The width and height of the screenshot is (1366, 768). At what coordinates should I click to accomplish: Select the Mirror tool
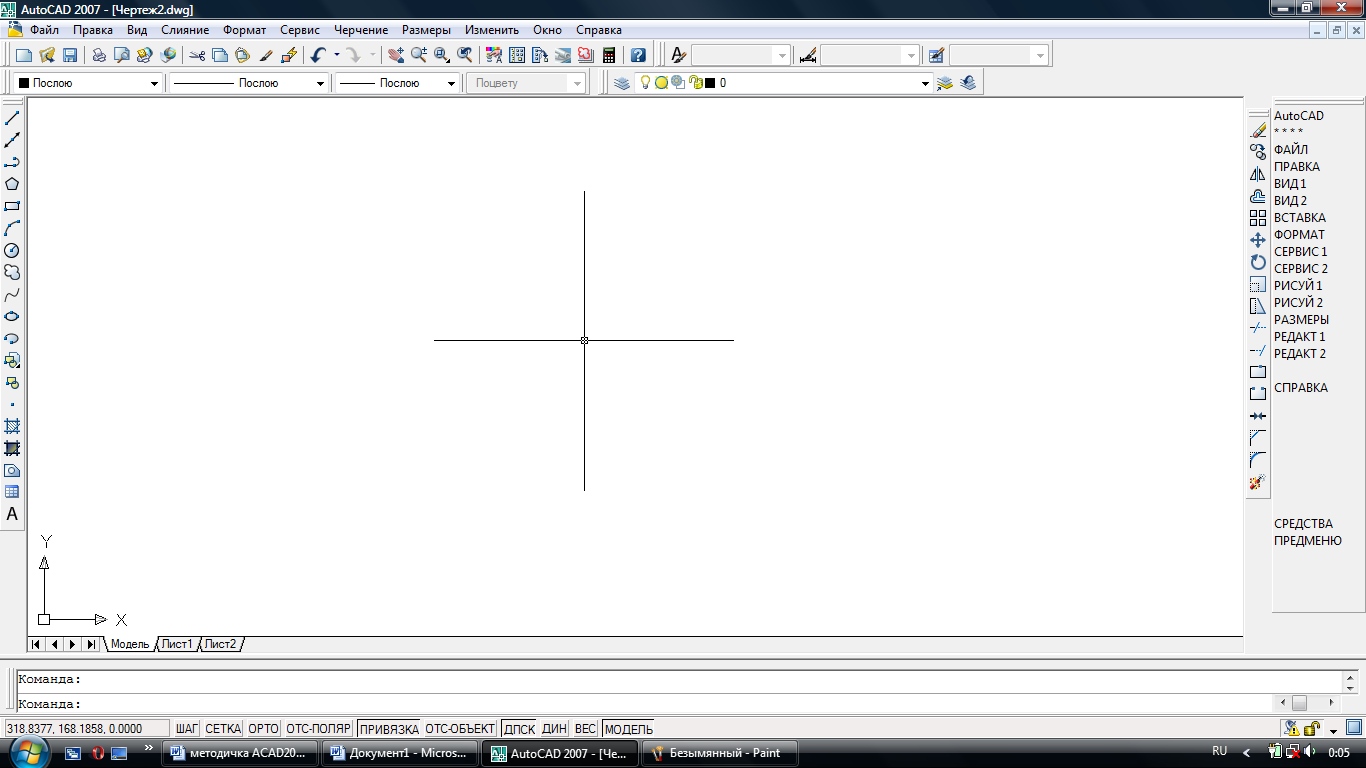[1258, 173]
